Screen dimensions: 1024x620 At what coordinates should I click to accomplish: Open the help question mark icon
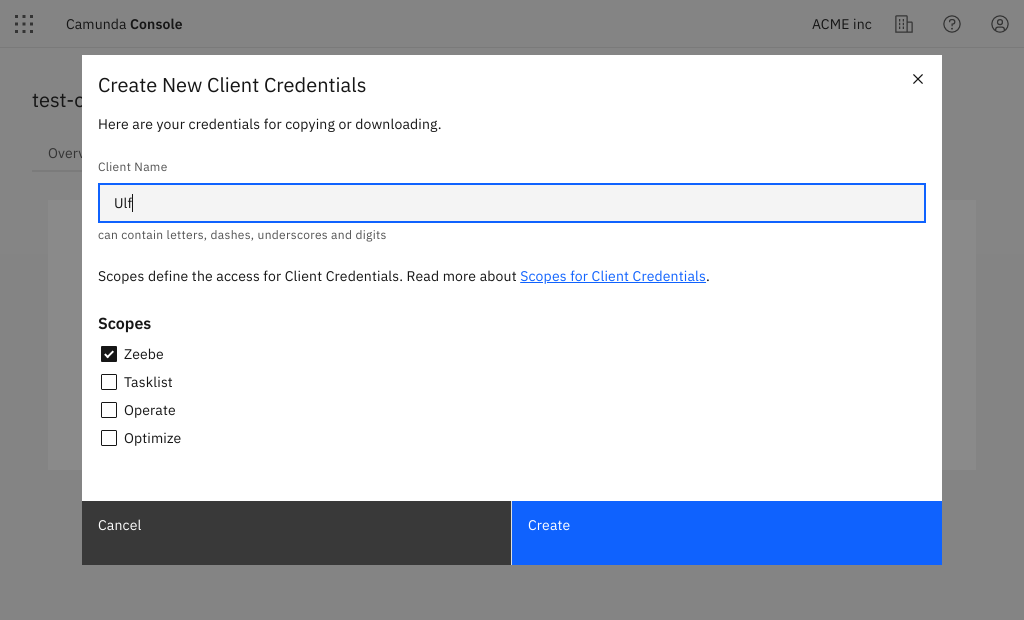point(952,24)
